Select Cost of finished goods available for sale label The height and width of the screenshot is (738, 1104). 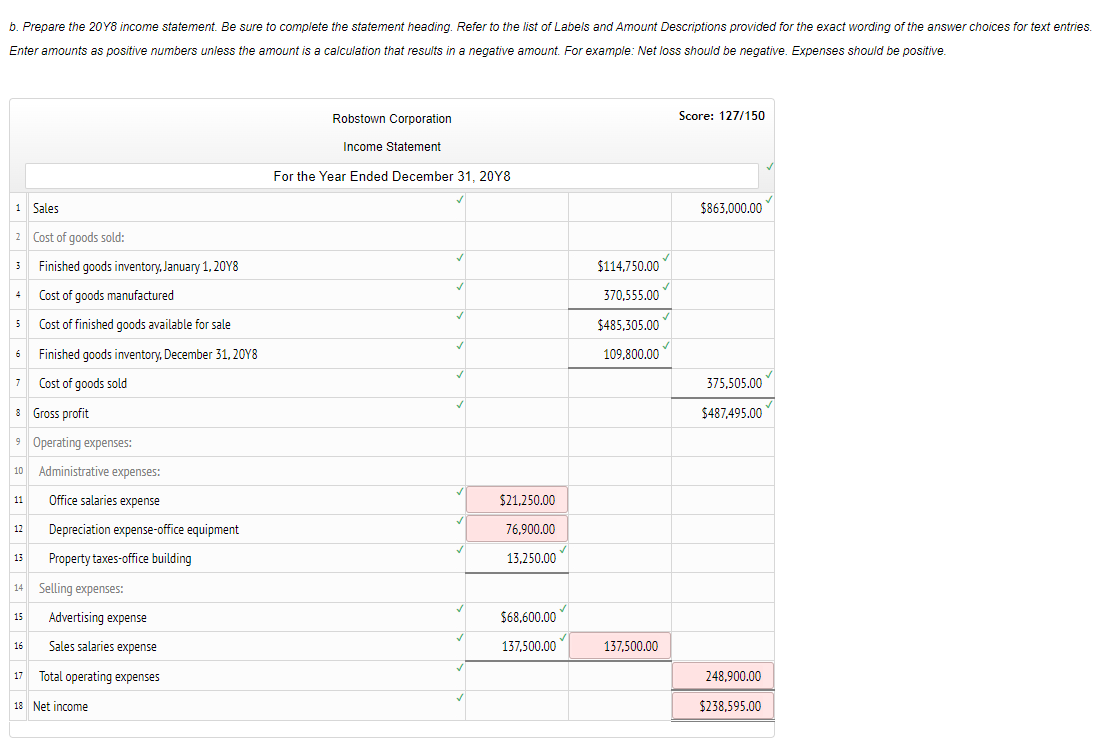point(135,325)
